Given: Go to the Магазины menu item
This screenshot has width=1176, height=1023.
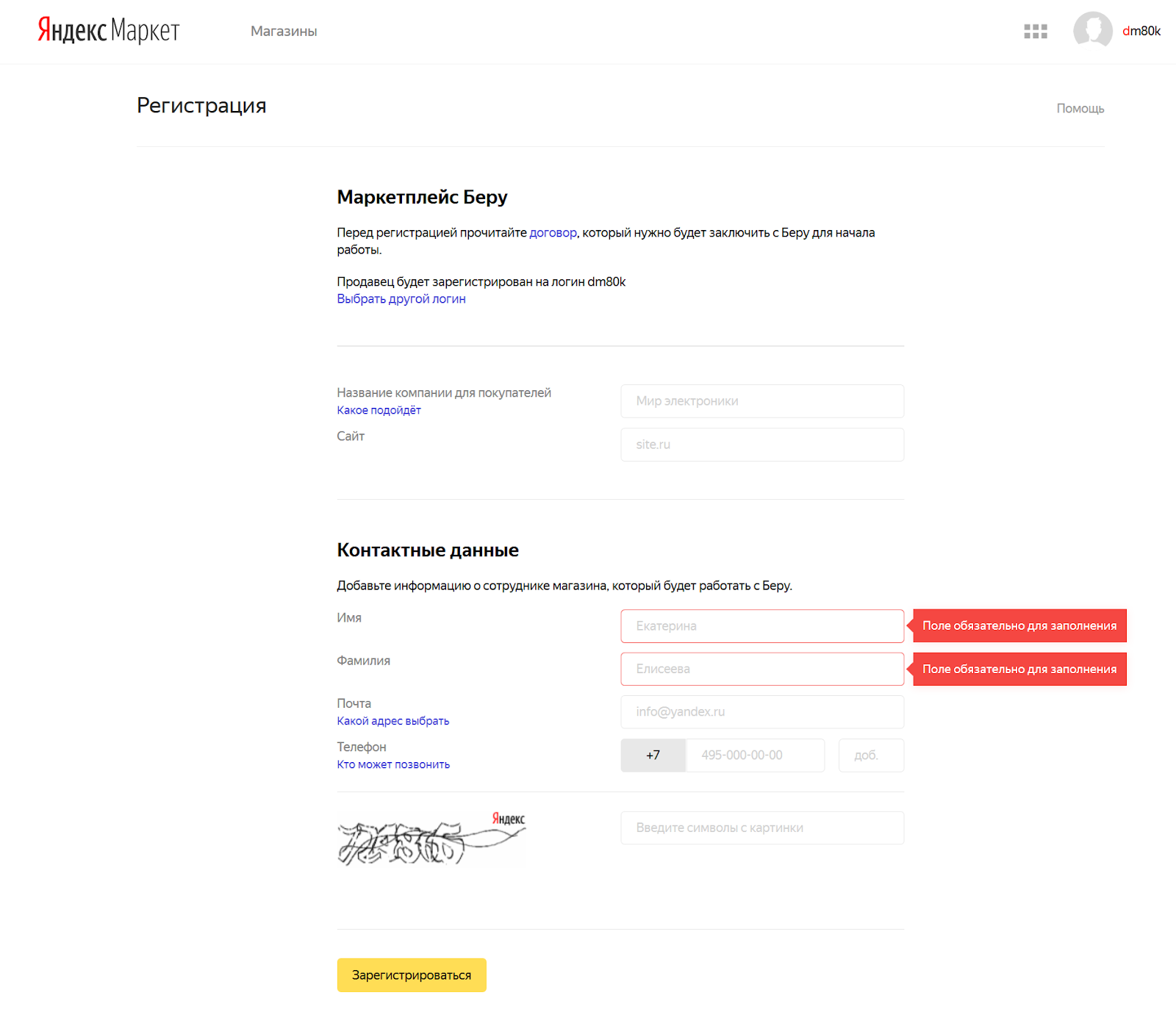Looking at the screenshot, I should pyautogui.click(x=284, y=31).
